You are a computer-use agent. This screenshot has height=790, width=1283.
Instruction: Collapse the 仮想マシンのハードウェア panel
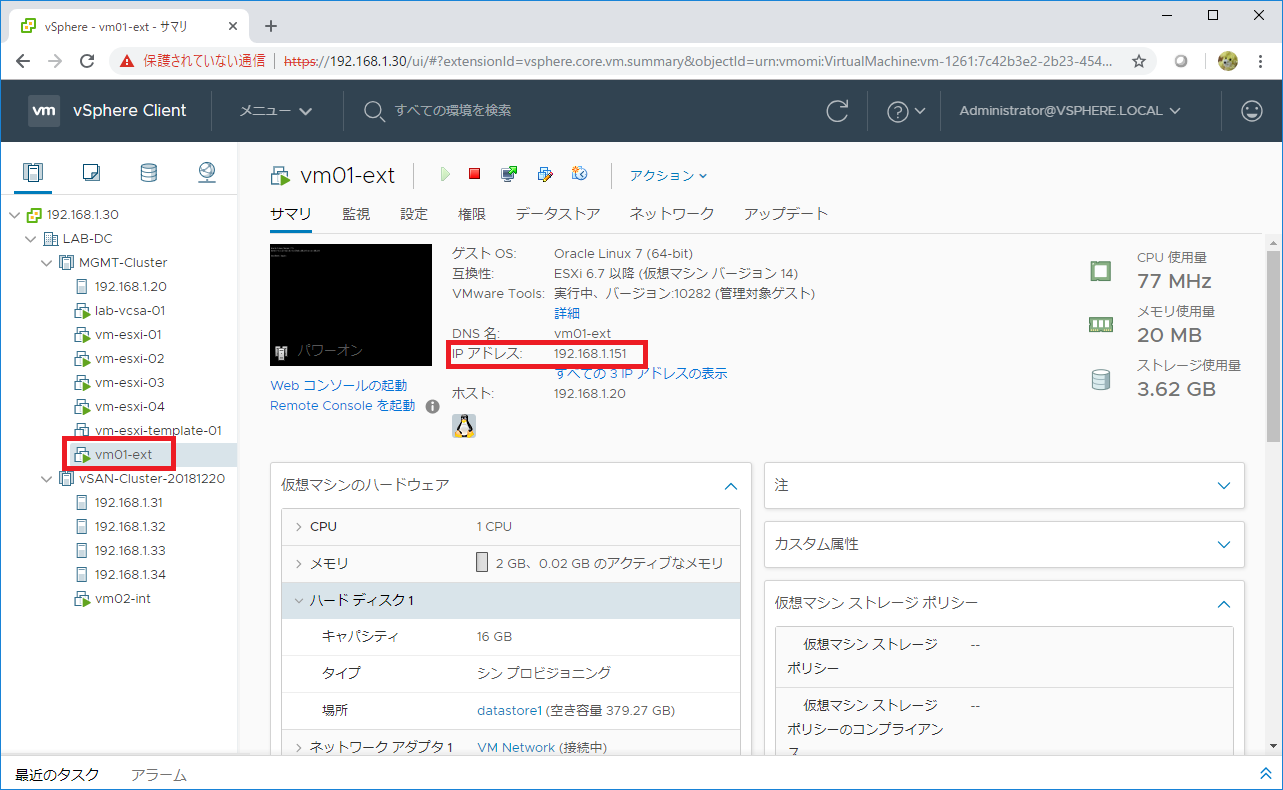click(731, 486)
